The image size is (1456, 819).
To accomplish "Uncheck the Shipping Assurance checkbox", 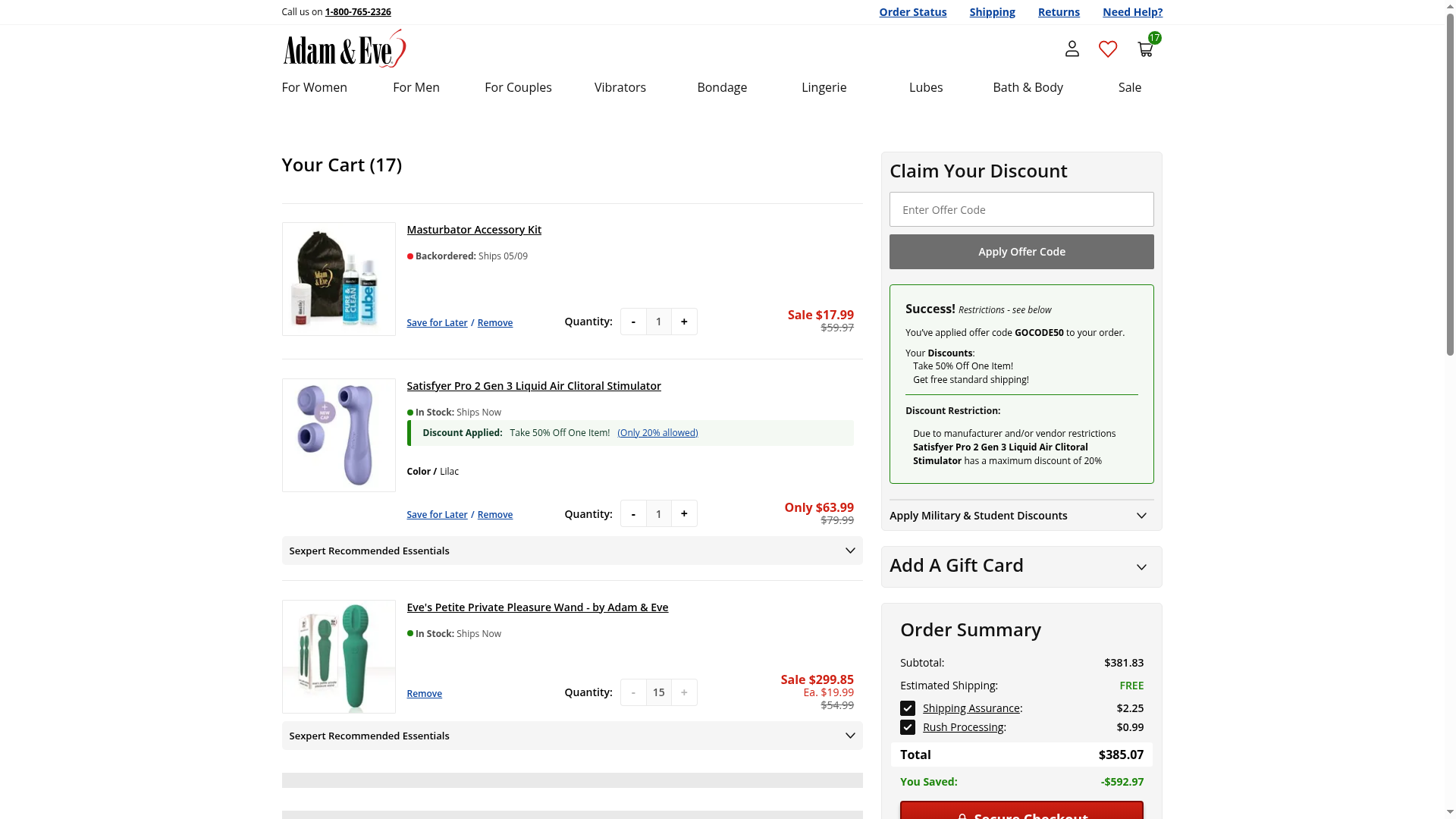I will (908, 708).
